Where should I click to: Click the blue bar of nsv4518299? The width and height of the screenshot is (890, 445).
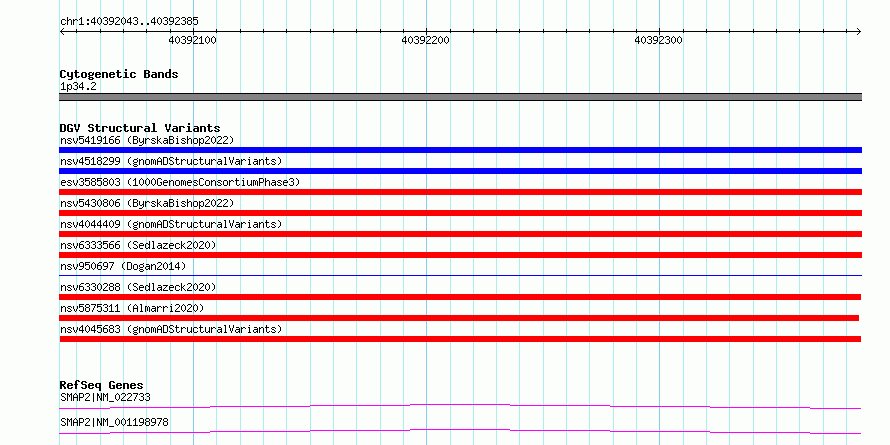[460, 171]
